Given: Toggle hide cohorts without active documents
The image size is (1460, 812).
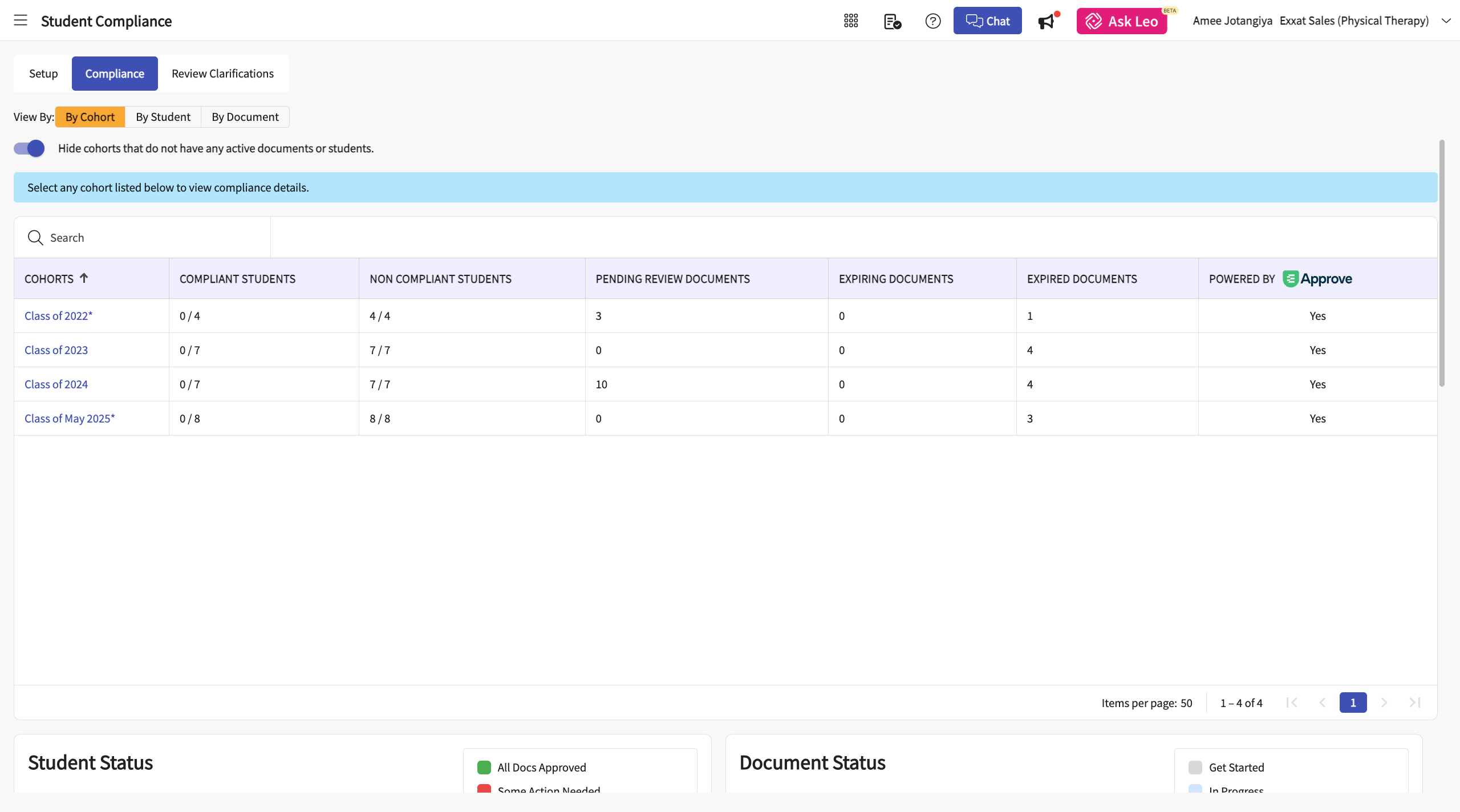Looking at the screenshot, I should tap(29, 148).
